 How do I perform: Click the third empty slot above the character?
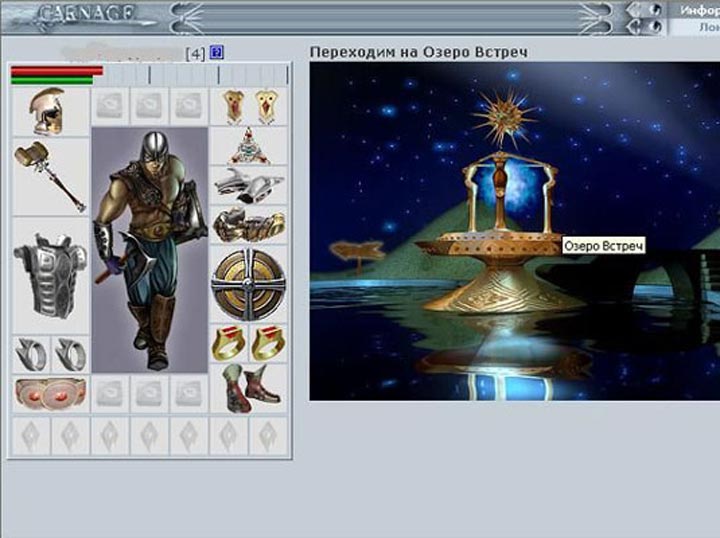189,106
